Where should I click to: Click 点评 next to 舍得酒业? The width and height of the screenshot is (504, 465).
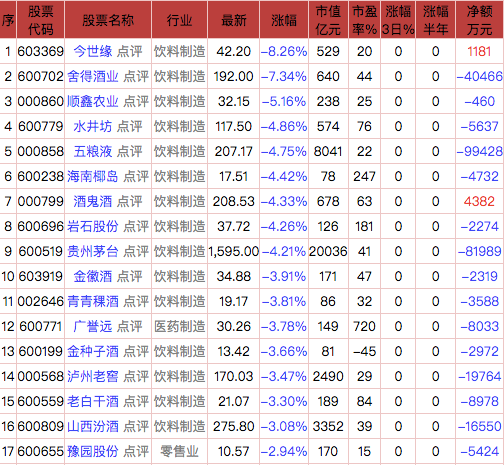(x=136, y=76)
